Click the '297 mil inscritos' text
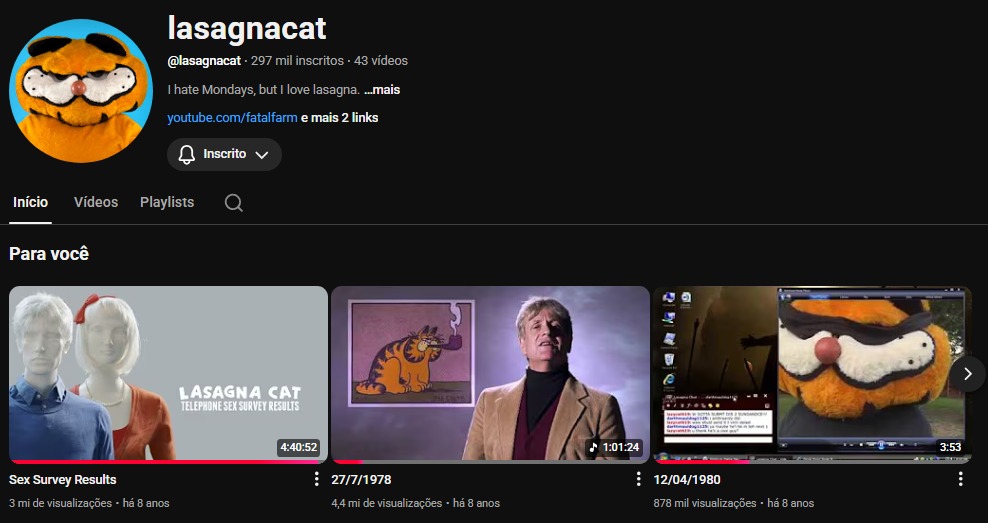 tap(297, 61)
